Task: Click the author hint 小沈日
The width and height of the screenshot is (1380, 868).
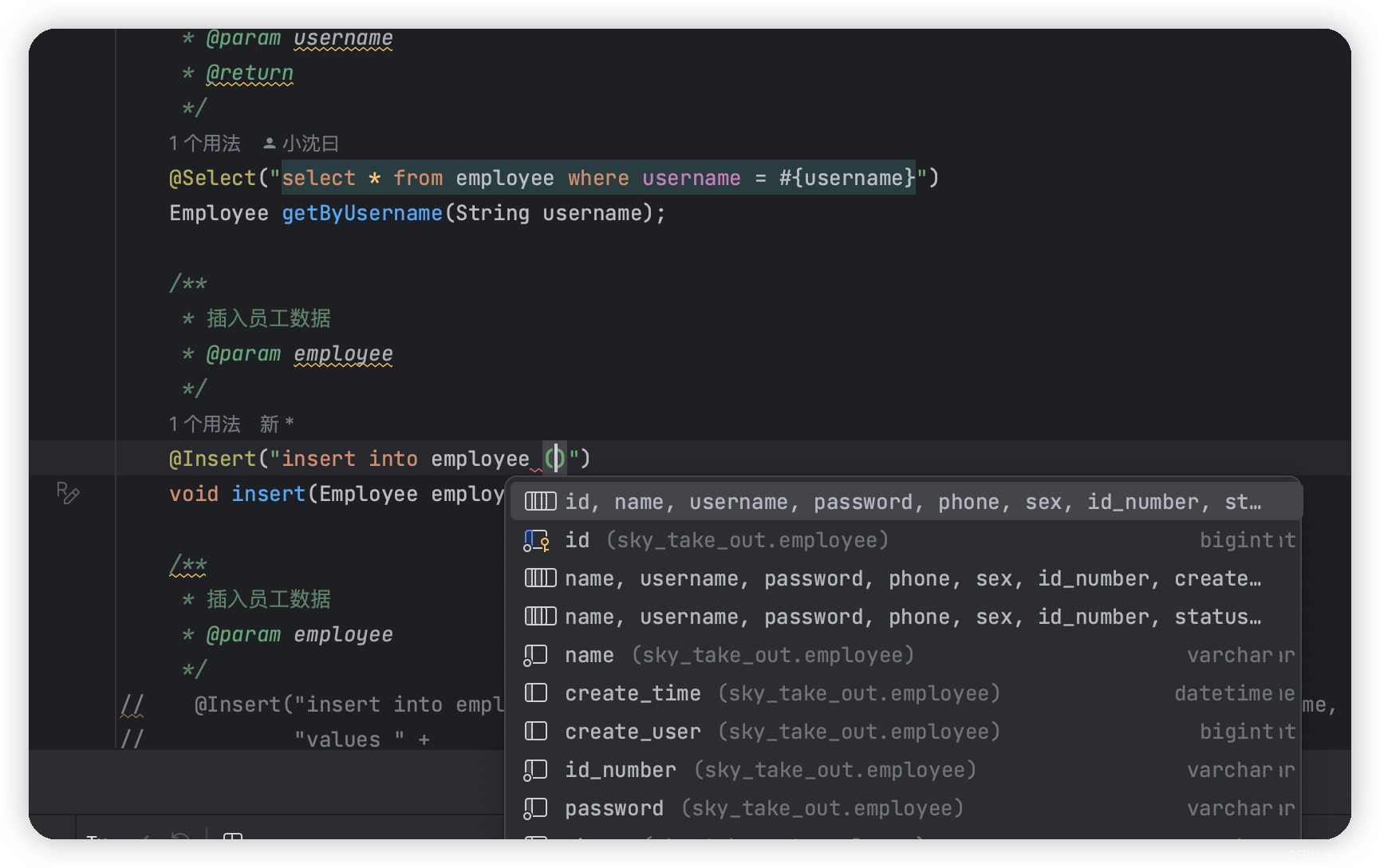Action: click(x=302, y=144)
